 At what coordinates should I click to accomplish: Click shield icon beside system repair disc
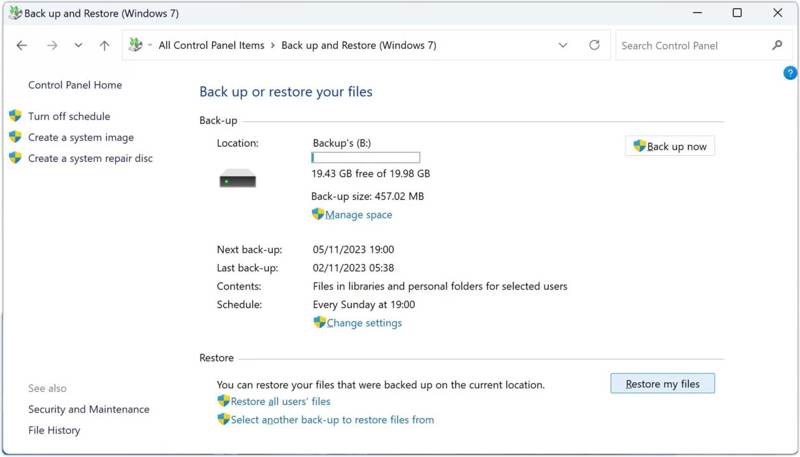click(x=15, y=158)
